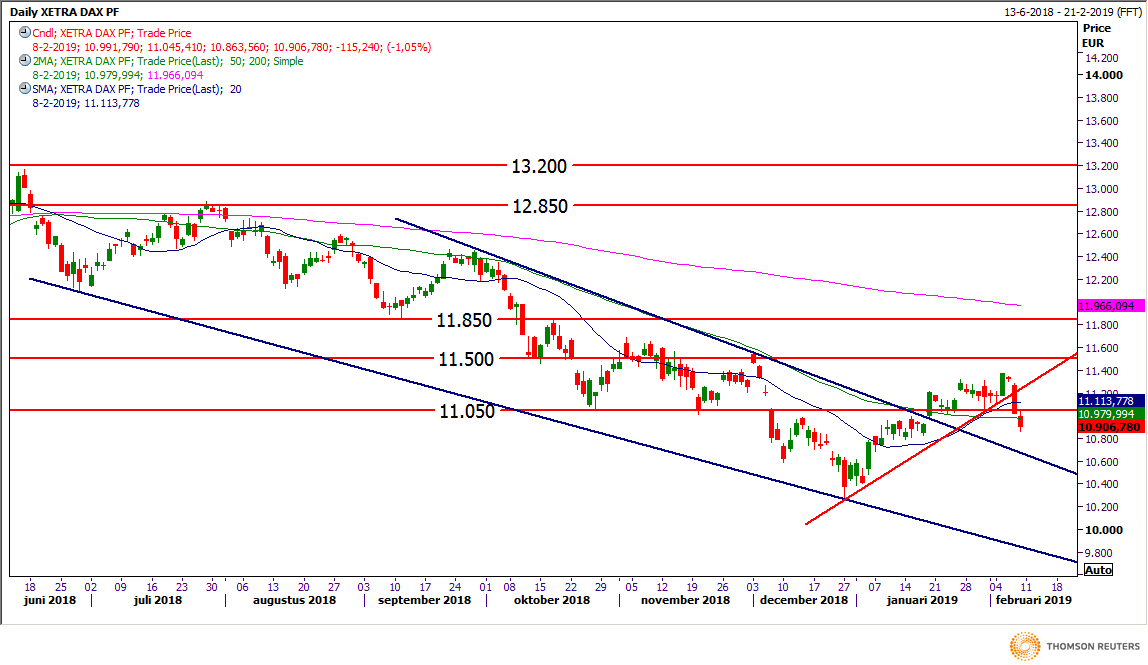Click the blue 11.113,778 price tag on the axis
The height and width of the screenshot is (665, 1148).
pos(1111,401)
